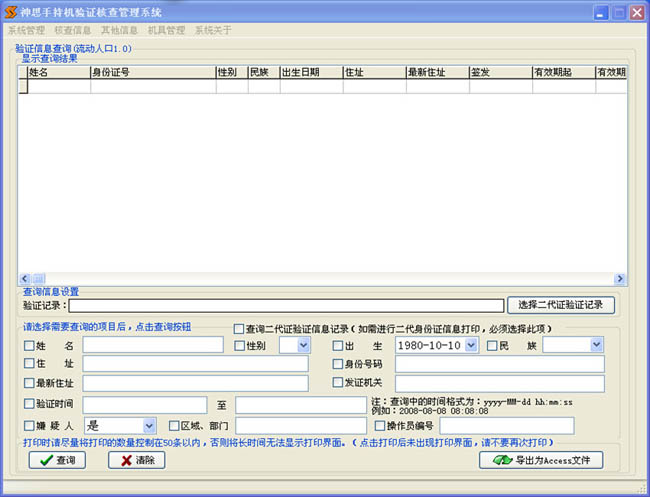Screen dimensions: 650x497
Task: Click the 区域、部门 text field
Action: [301, 426]
